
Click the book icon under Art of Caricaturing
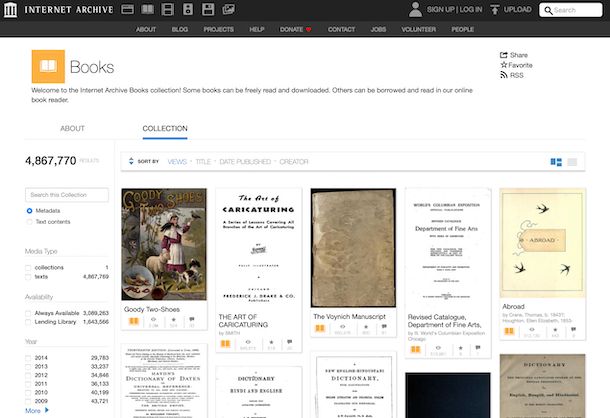[225, 344]
